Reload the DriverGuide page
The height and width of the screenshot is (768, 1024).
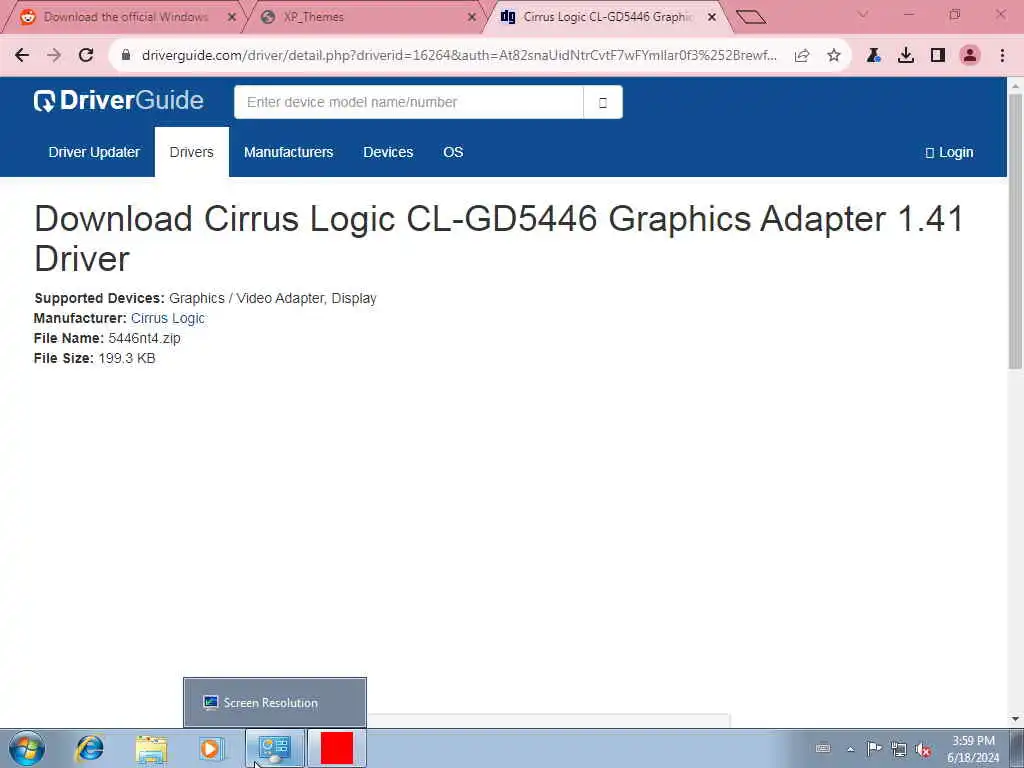[86, 56]
